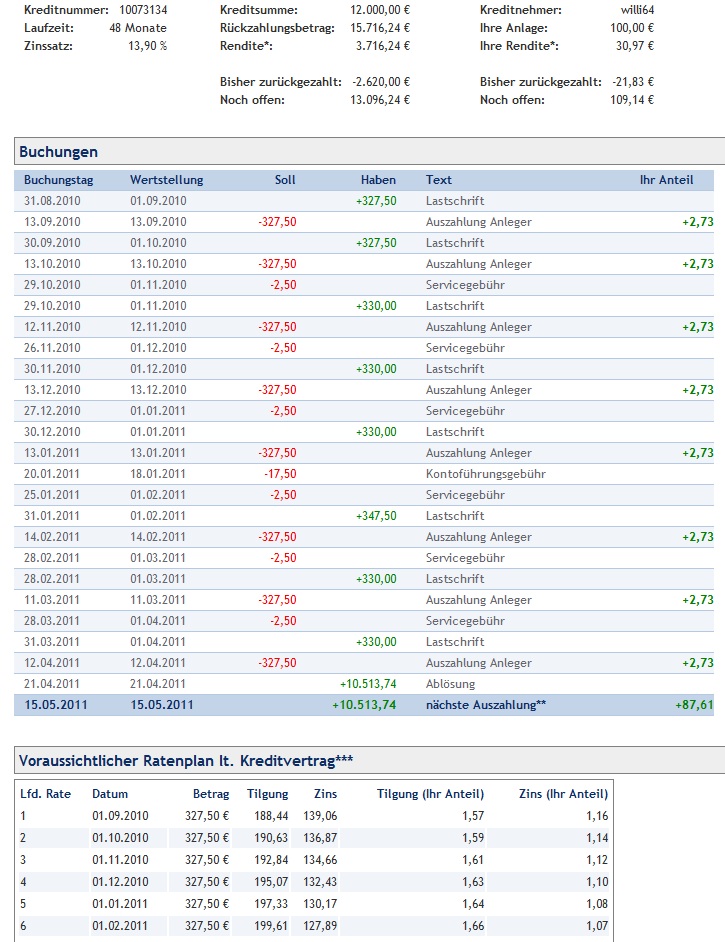Click the -17,50 fee amount
The width and height of the screenshot is (725, 942).
(x=280, y=474)
